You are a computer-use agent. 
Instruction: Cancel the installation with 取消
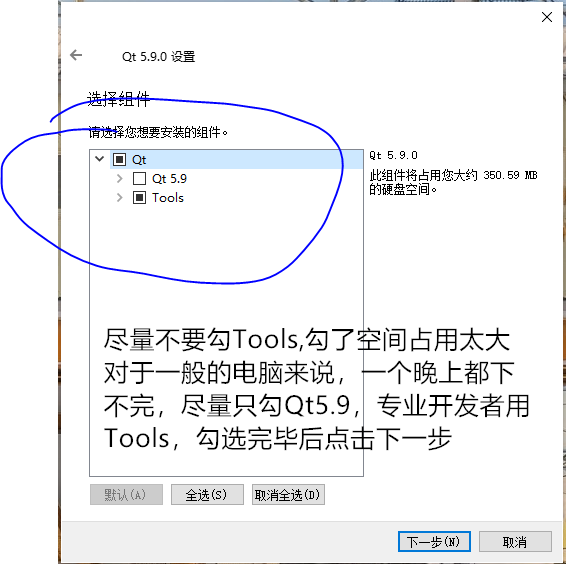(515, 542)
